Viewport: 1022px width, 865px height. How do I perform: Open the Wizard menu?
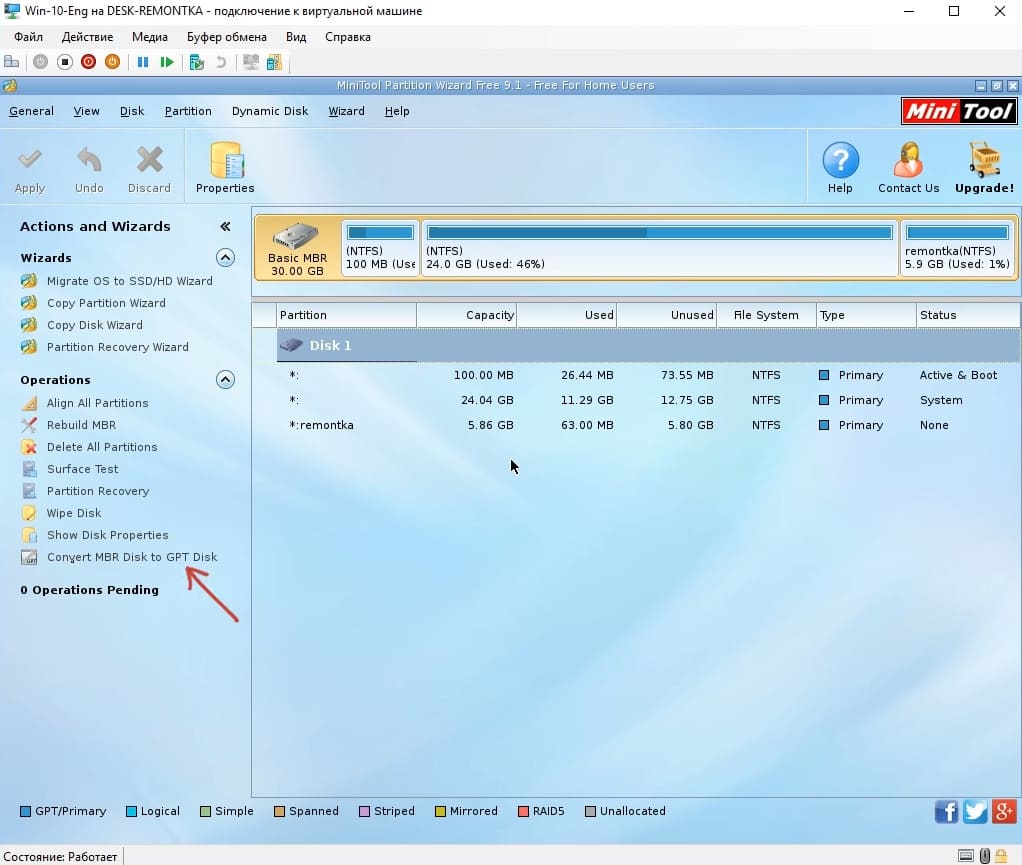(346, 111)
